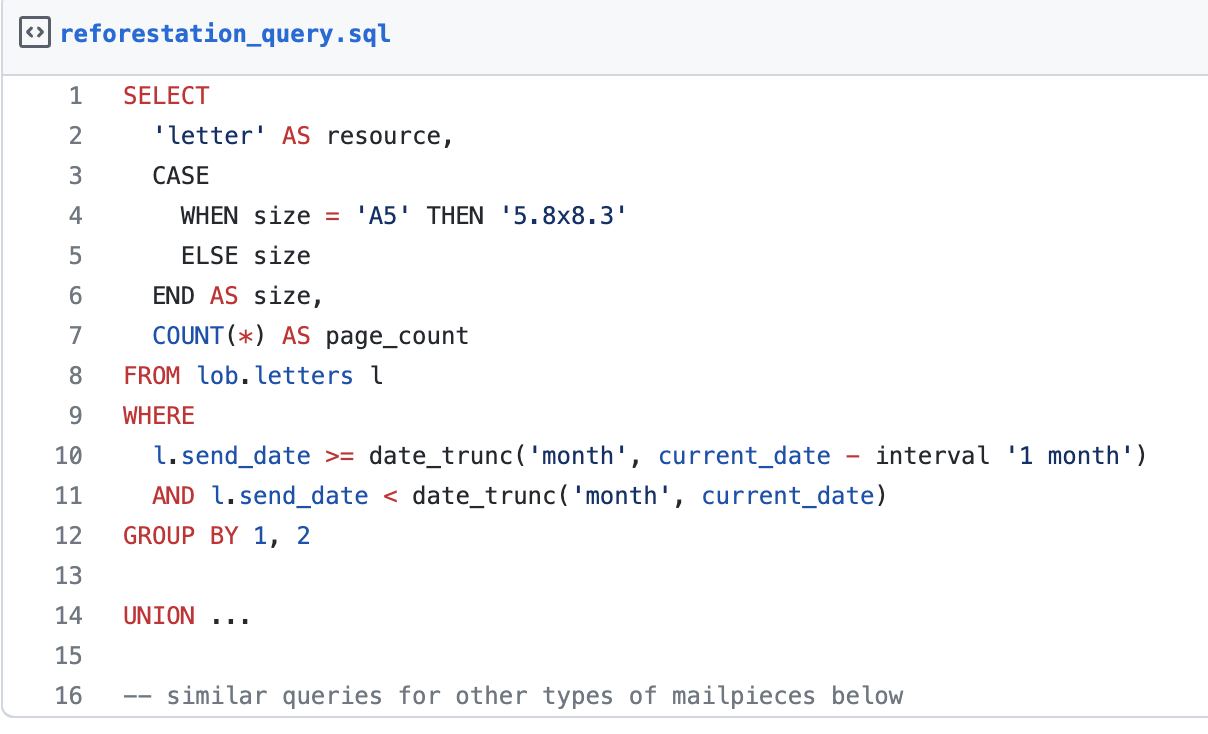Select line number 11
The height and width of the screenshot is (734, 1208).
coord(69,496)
